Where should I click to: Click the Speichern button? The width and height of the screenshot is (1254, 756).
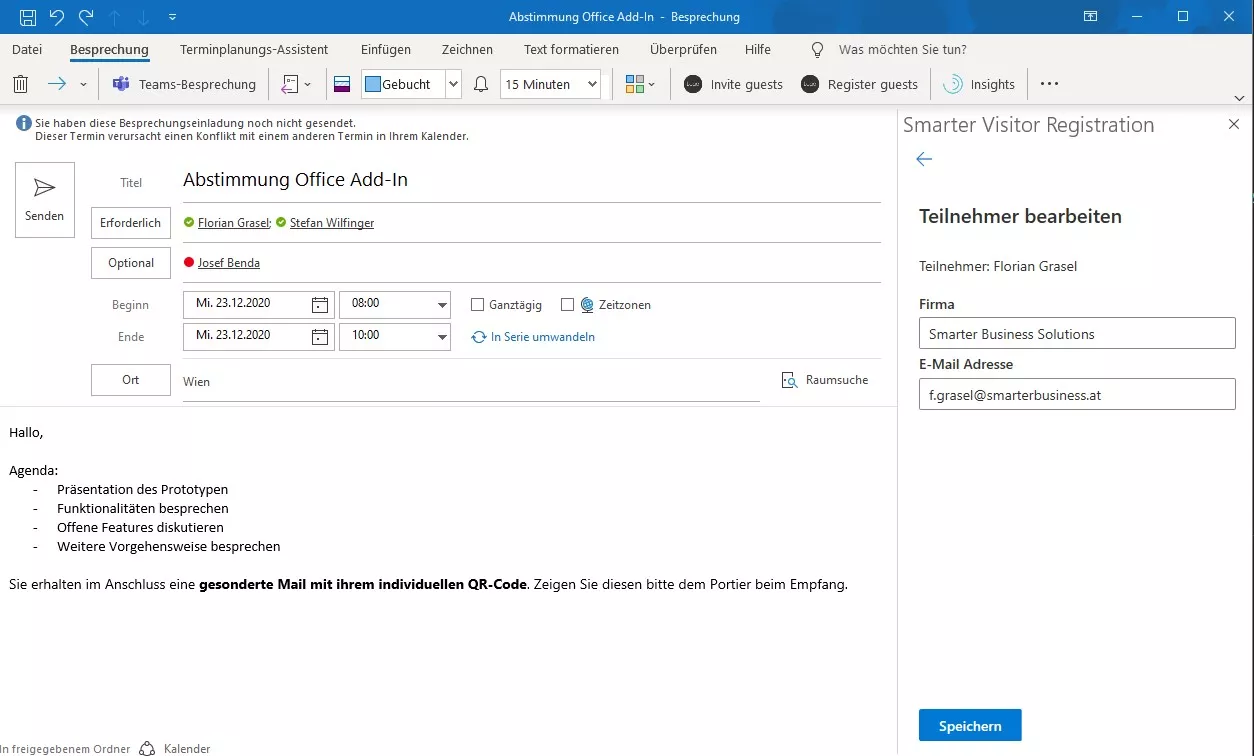(x=969, y=724)
